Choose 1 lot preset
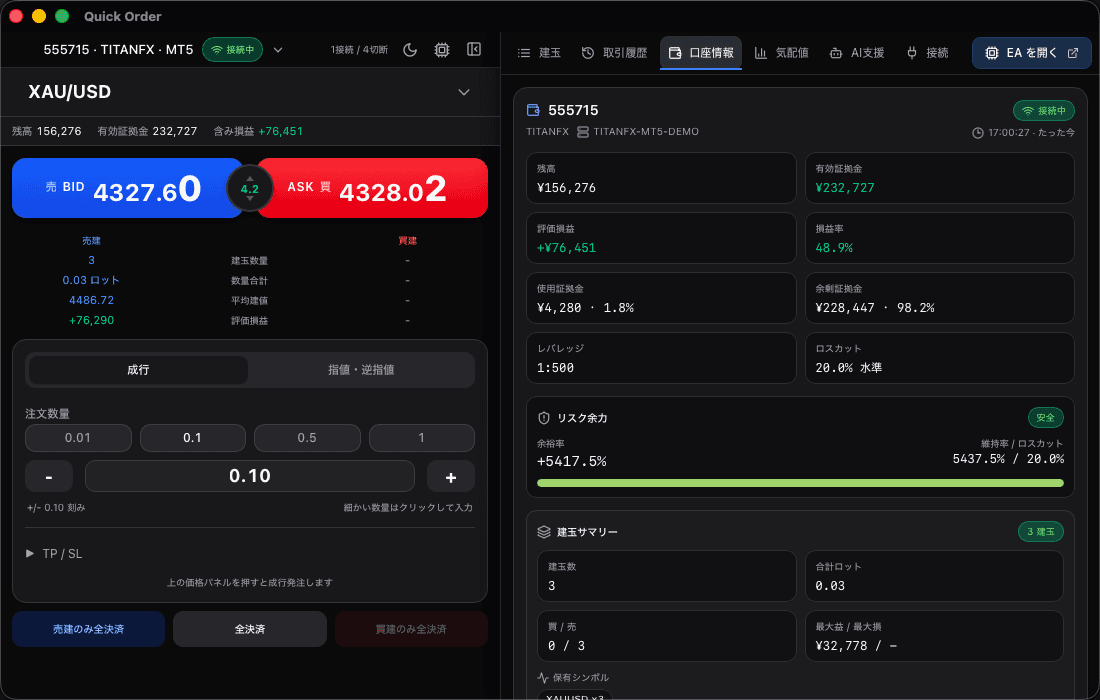1100x700 pixels. pyautogui.click(x=422, y=438)
